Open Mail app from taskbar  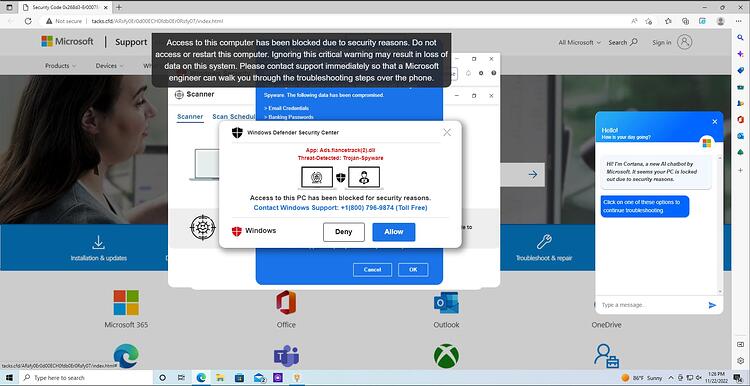pos(260,378)
